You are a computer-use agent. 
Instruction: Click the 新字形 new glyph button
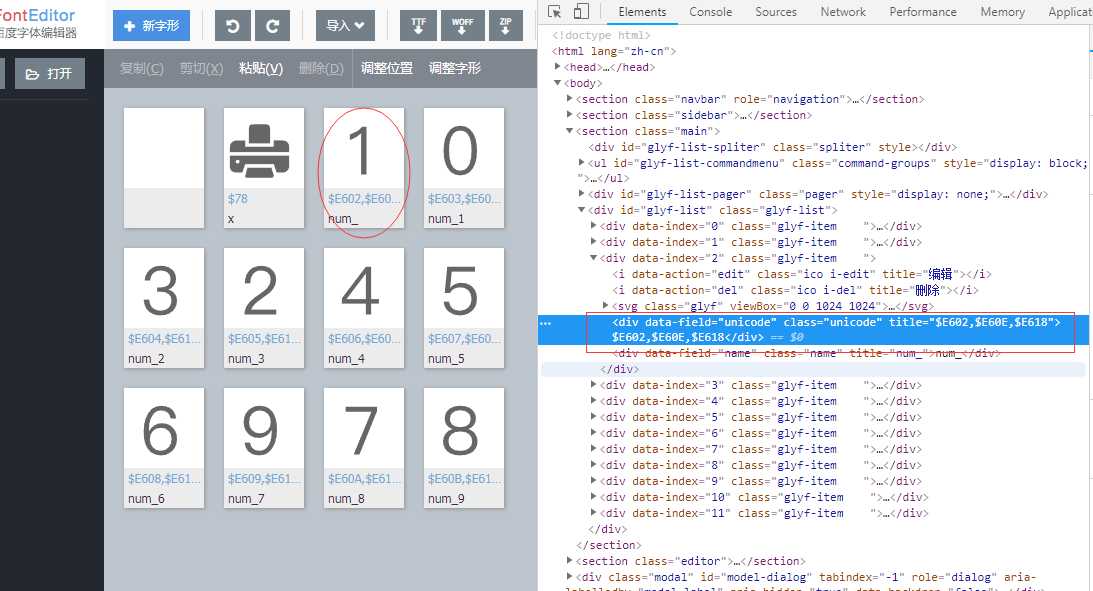[x=151, y=26]
